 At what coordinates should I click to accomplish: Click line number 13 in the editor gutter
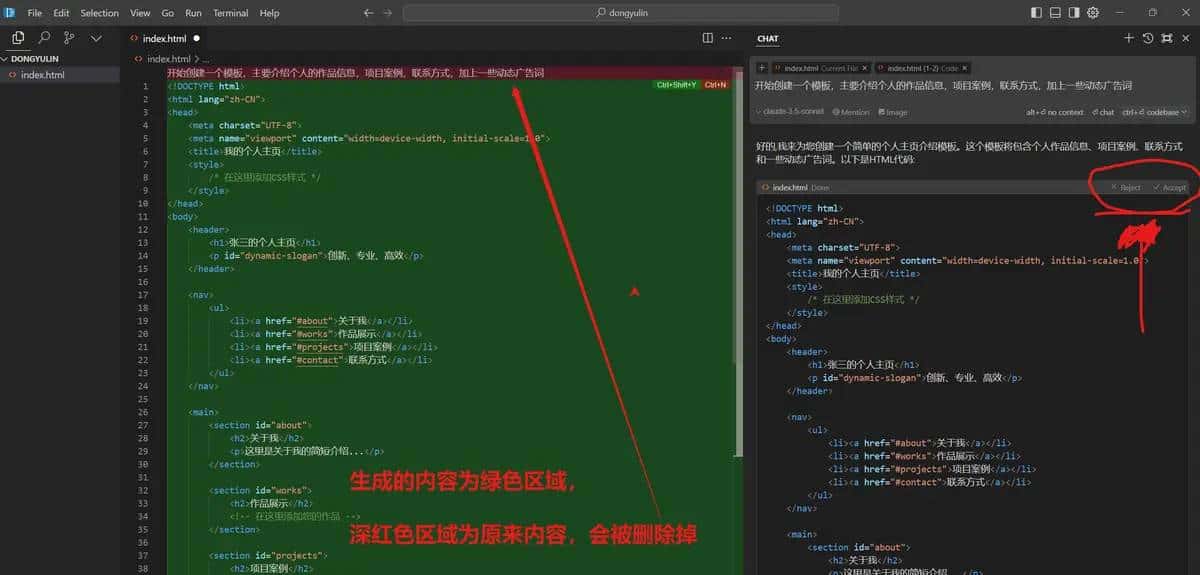pos(145,242)
